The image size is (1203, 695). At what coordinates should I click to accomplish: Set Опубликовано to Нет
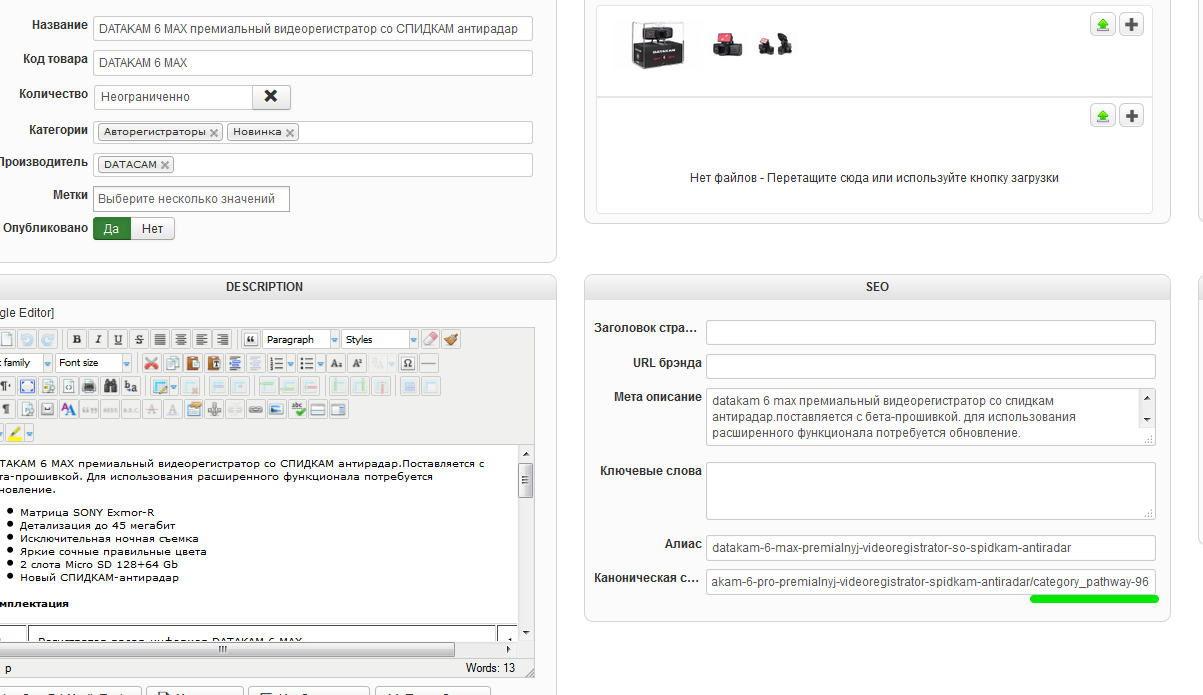[x=152, y=229]
